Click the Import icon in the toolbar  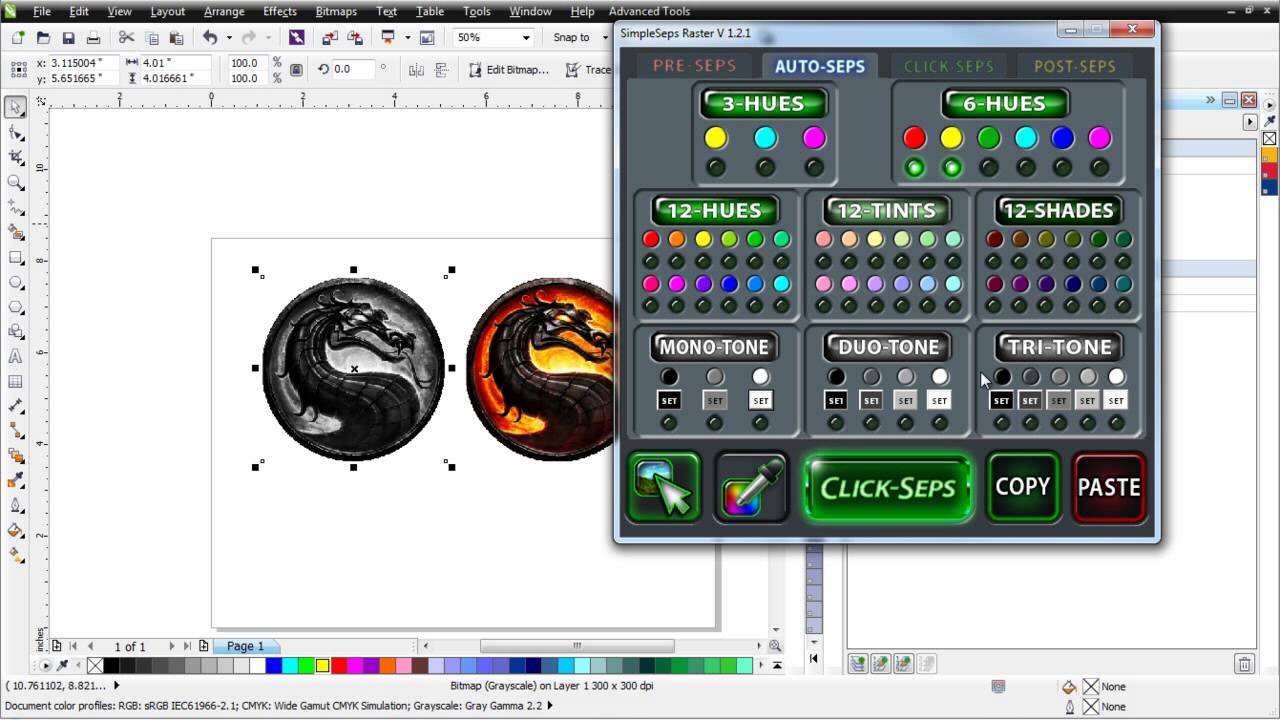click(x=330, y=38)
